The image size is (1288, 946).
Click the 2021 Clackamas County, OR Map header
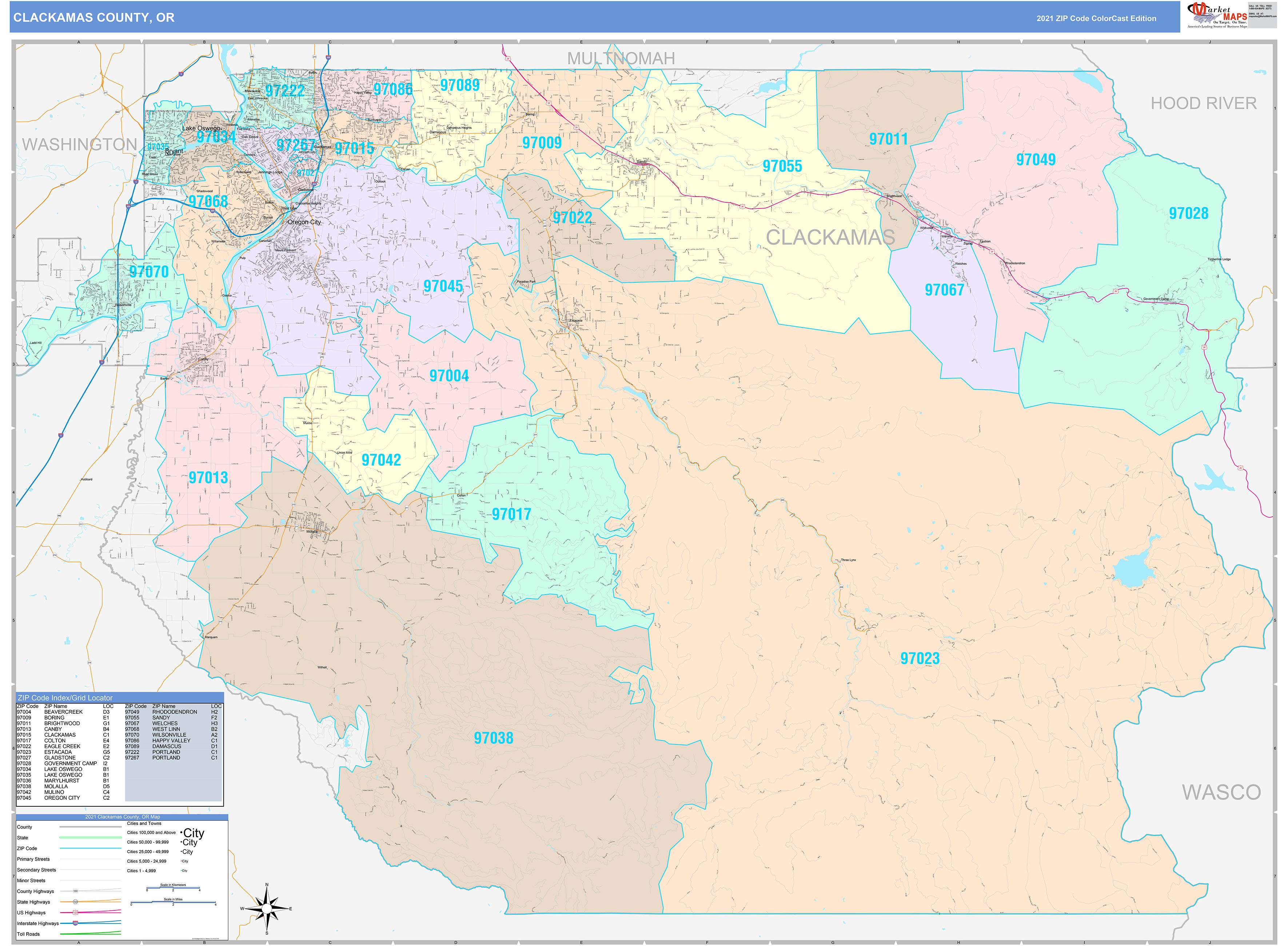click(123, 816)
